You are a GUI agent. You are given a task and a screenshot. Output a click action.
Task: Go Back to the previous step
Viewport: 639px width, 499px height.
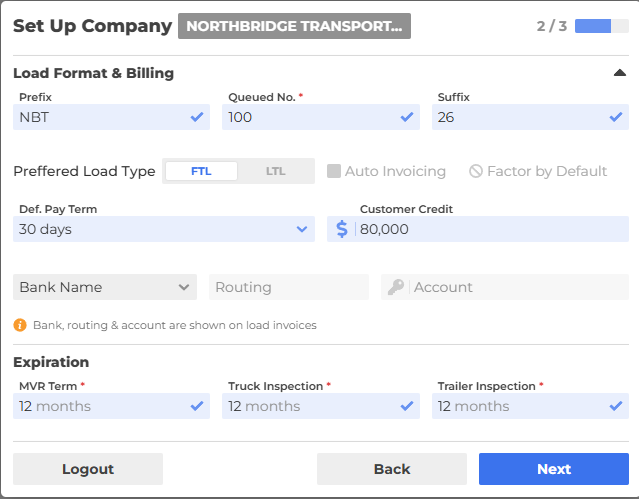point(392,469)
